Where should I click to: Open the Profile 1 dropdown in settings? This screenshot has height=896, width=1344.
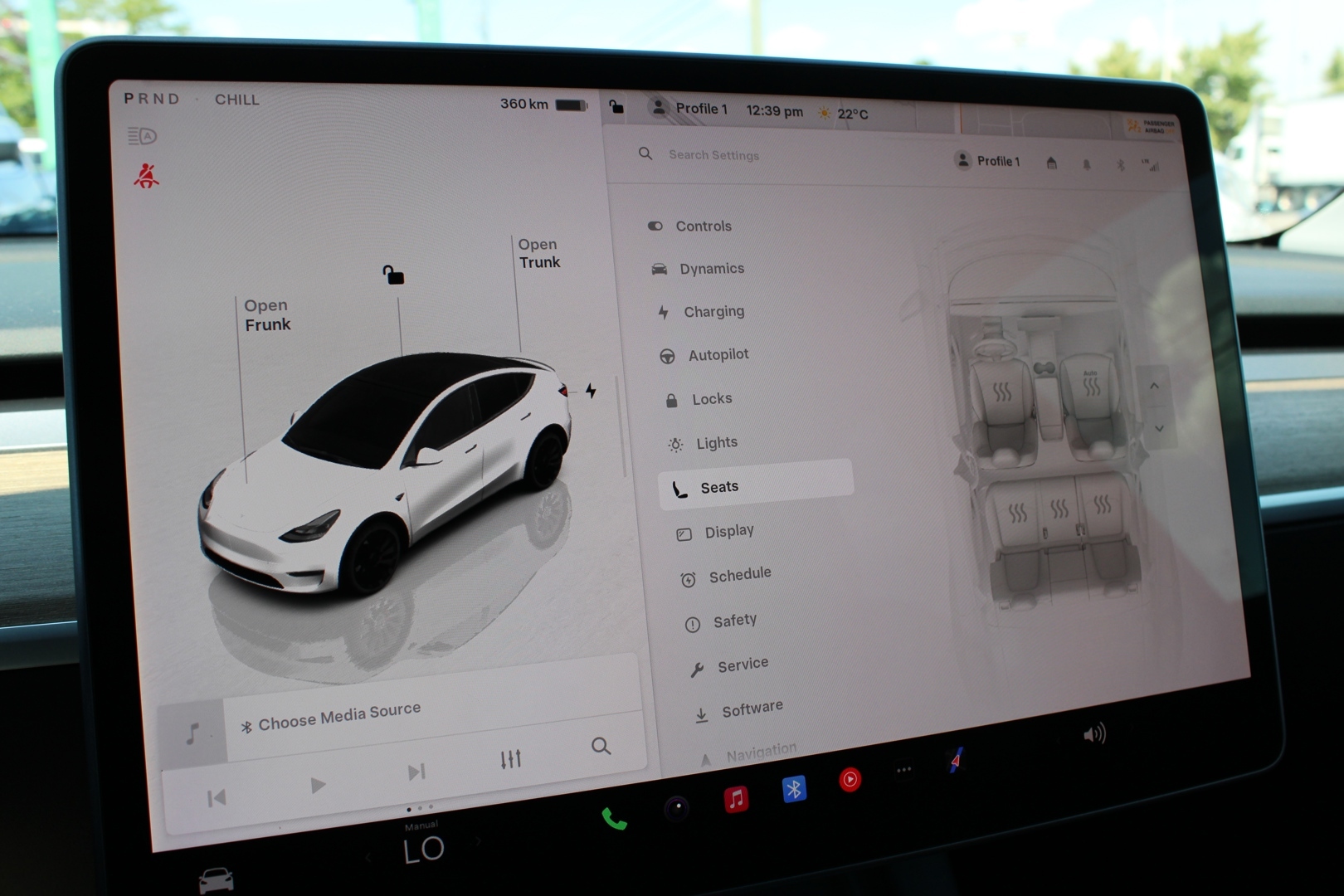[987, 161]
